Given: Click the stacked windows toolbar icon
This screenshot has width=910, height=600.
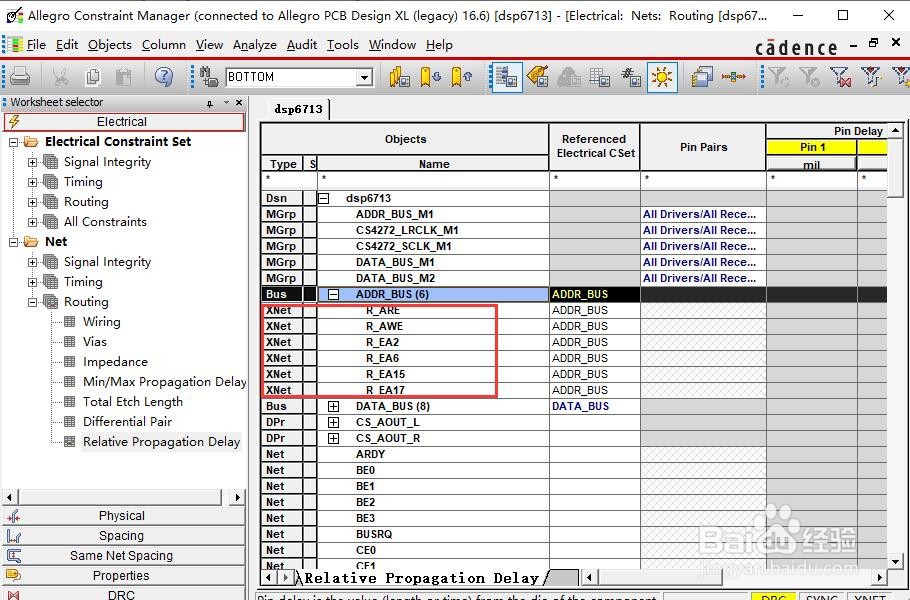Looking at the screenshot, I should pyautogui.click(x=702, y=77).
